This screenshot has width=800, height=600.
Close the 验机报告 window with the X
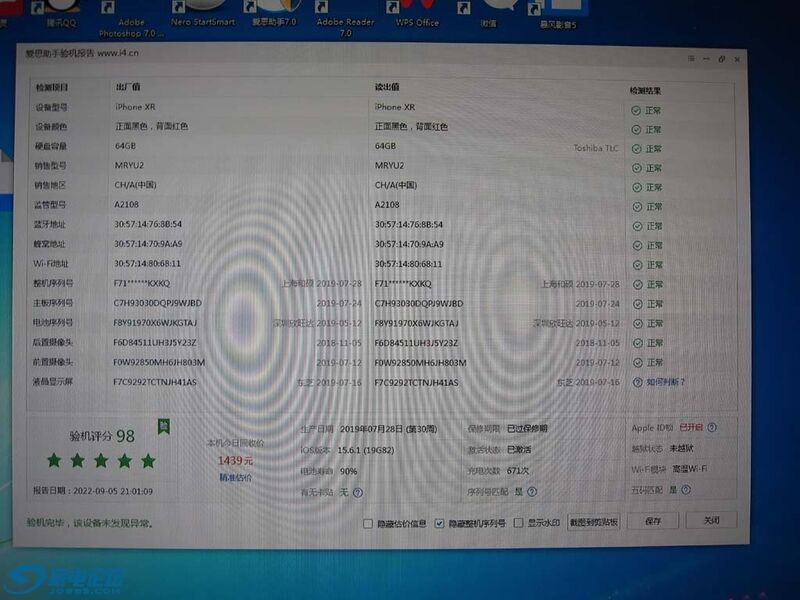(737, 60)
